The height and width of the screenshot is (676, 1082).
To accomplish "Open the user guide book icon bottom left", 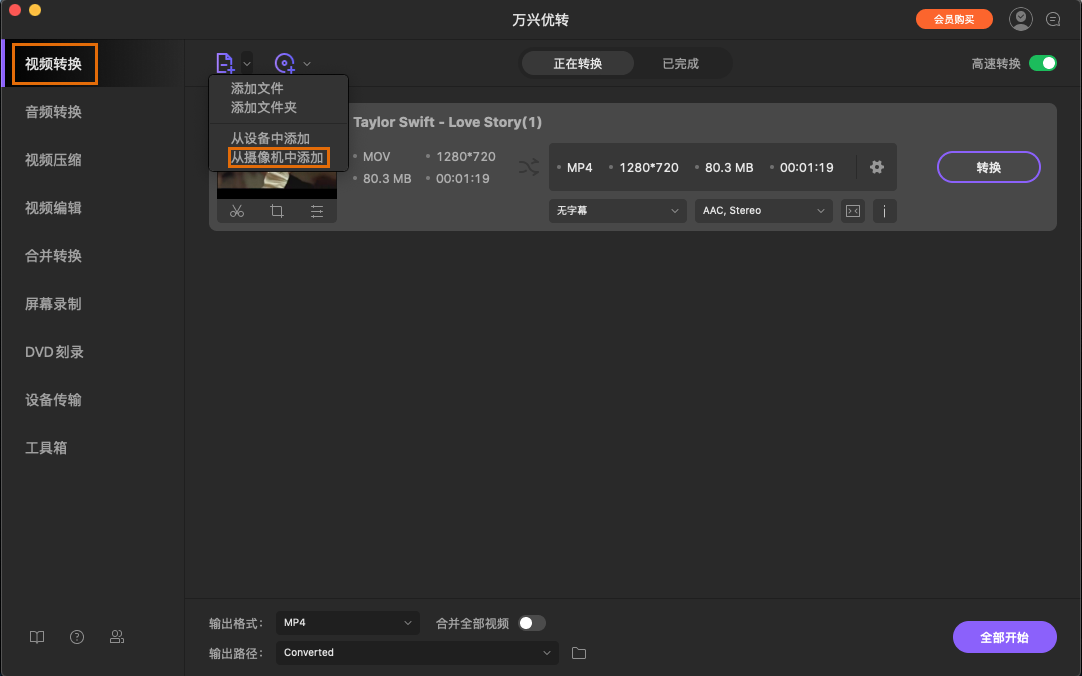I will 36,637.
